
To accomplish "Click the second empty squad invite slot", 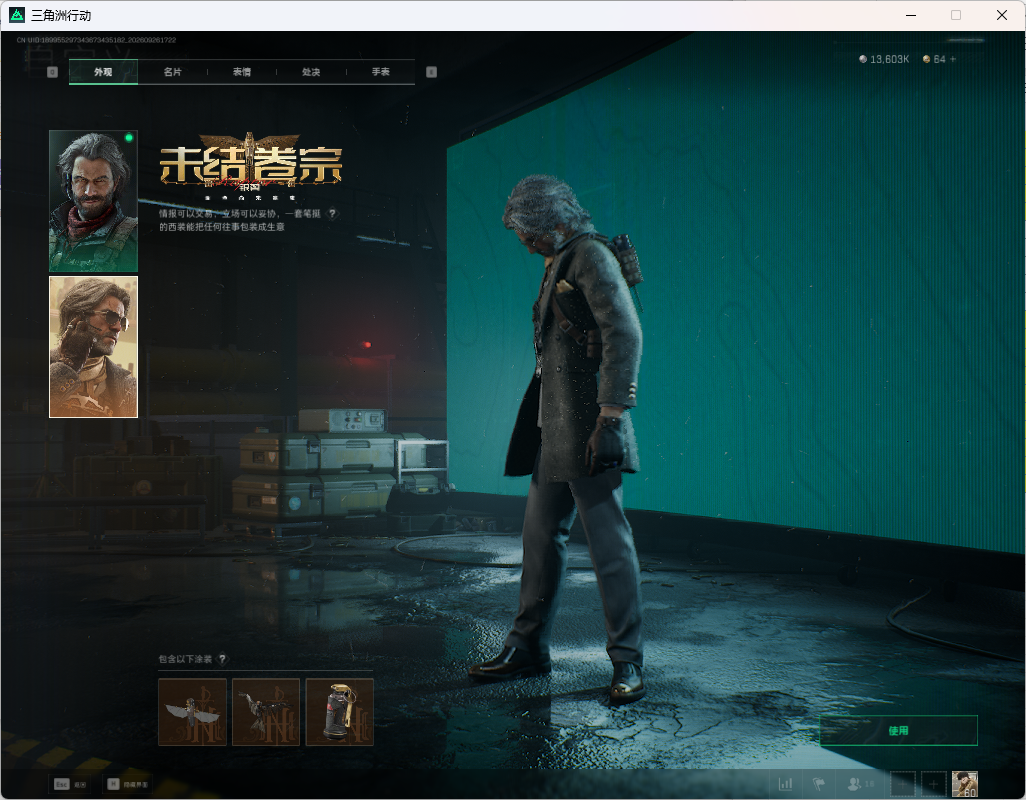I will [934, 784].
